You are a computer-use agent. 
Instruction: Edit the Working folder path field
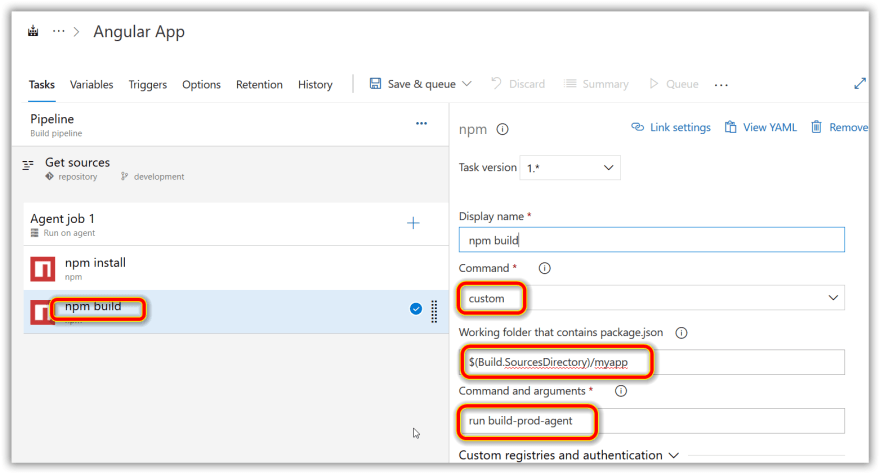(x=652, y=362)
